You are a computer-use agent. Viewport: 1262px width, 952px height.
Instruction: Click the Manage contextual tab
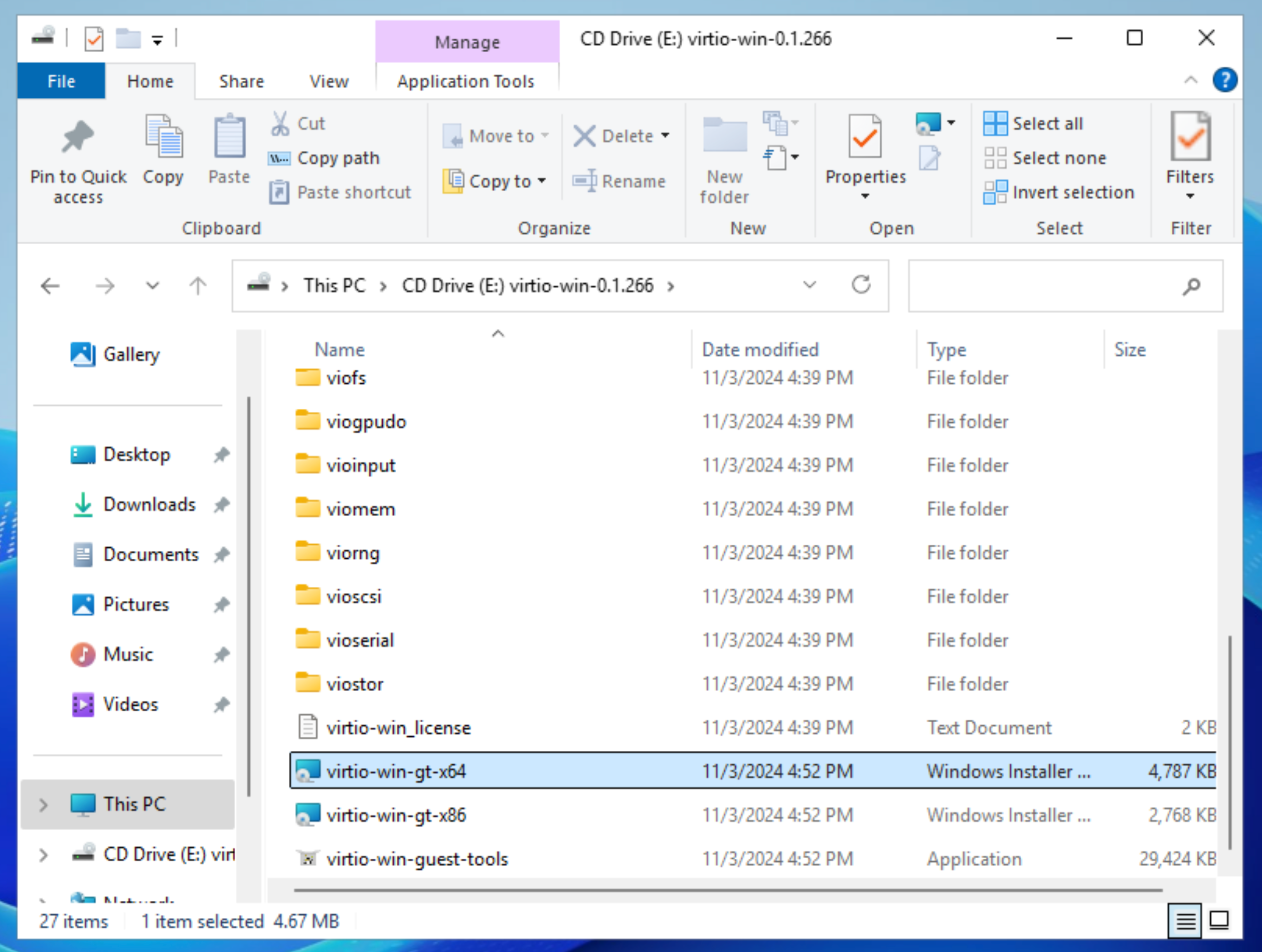click(466, 42)
